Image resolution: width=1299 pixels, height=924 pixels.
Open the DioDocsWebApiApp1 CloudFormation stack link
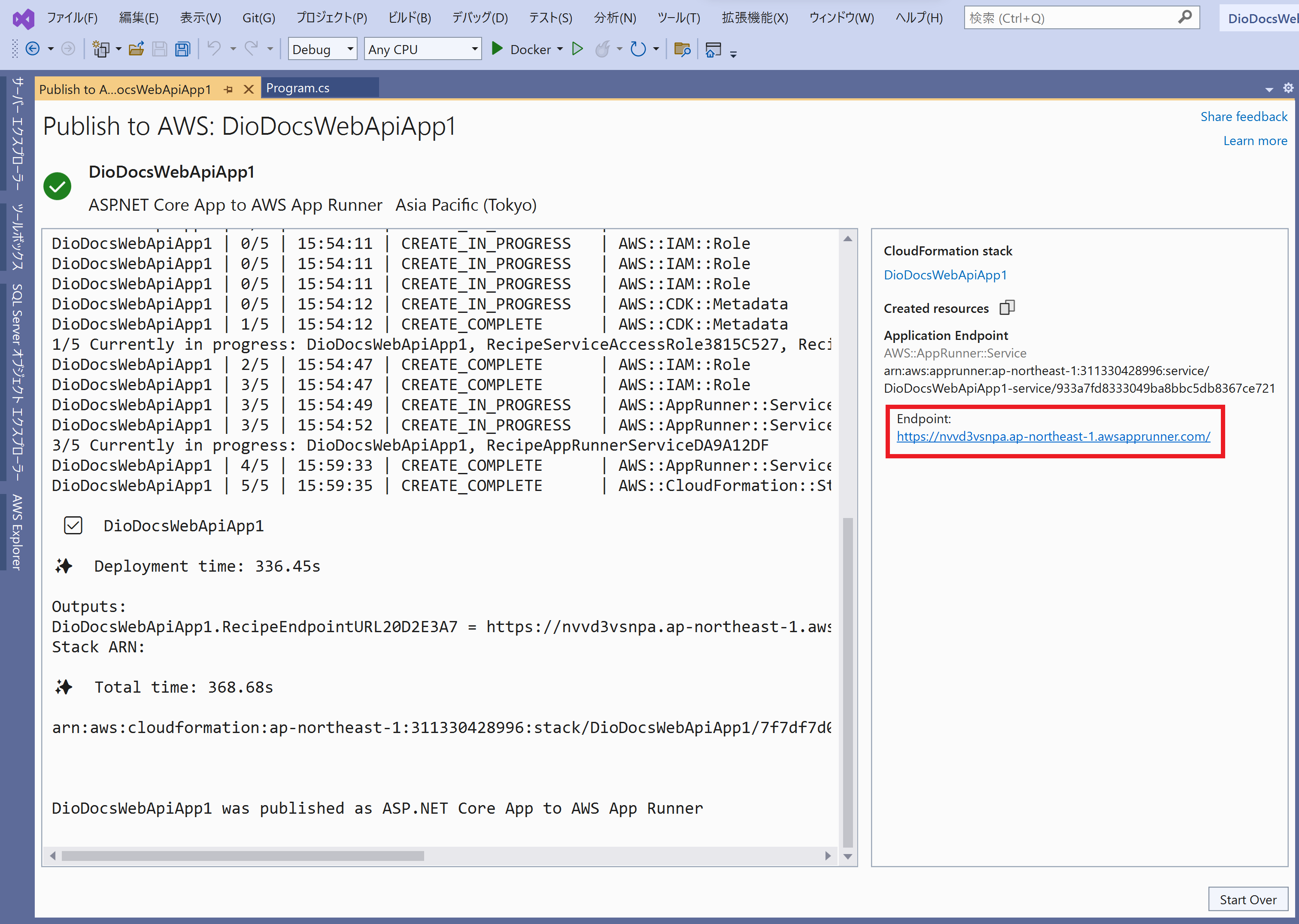pos(945,275)
